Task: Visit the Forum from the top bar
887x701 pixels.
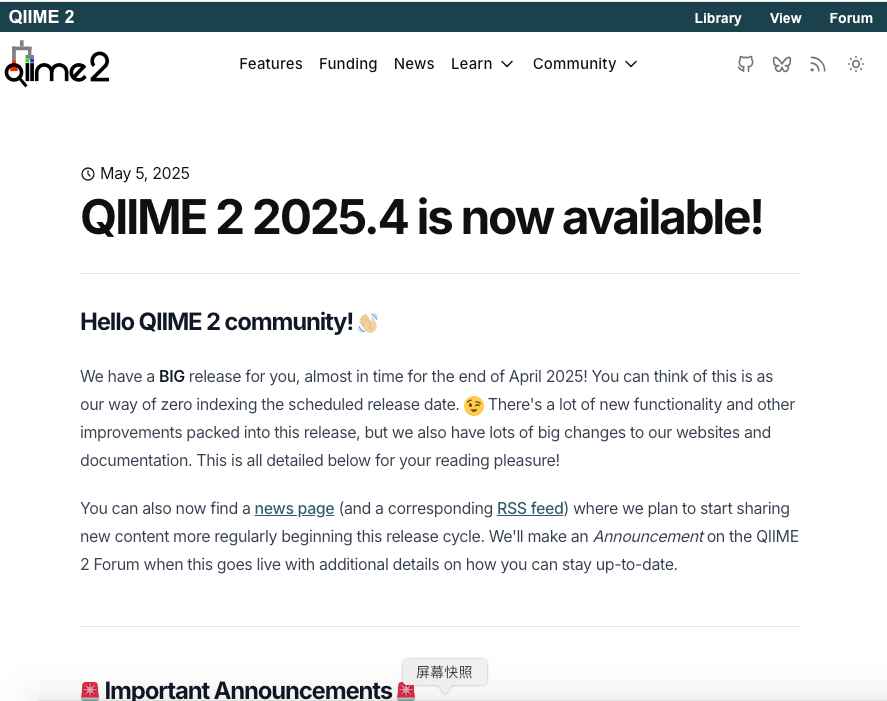Action: pos(851,18)
